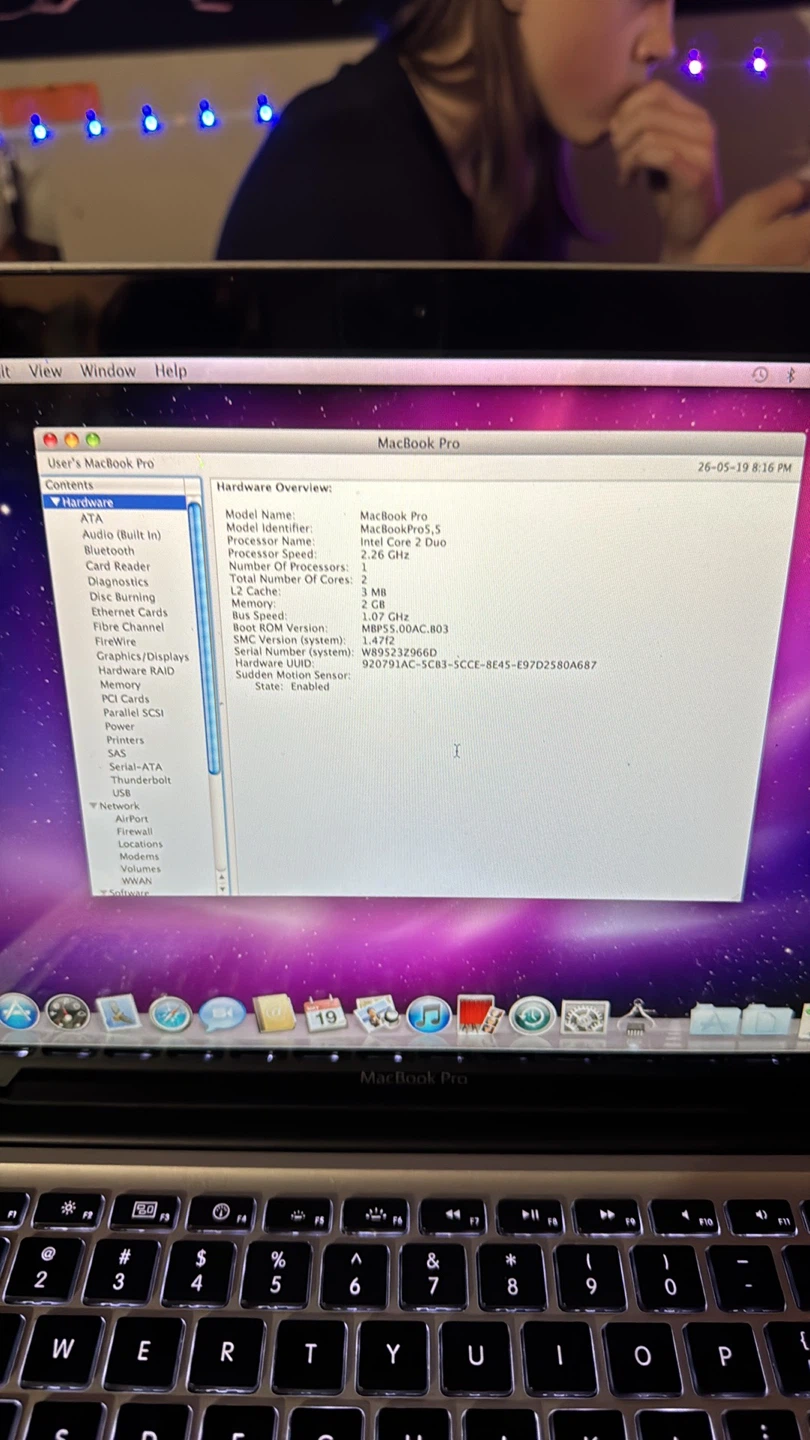
Task: Launch iTunes from the Dock
Action: (428, 1015)
